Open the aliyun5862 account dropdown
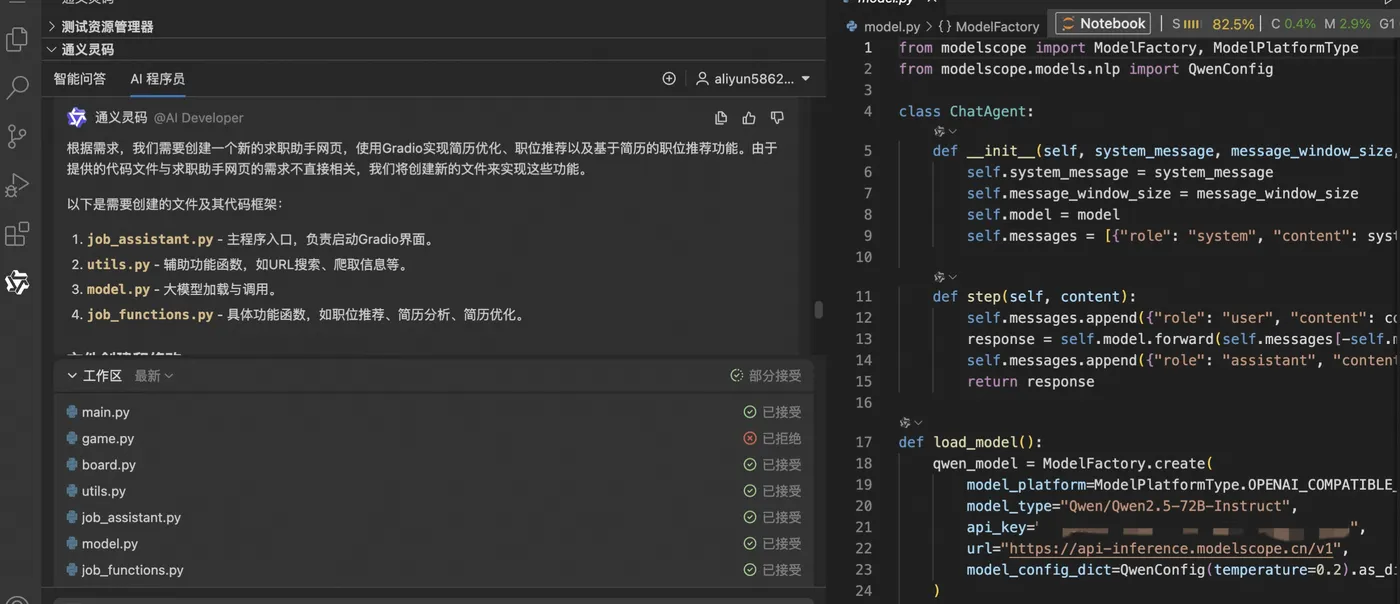The image size is (1400, 604). coord(752,78)
